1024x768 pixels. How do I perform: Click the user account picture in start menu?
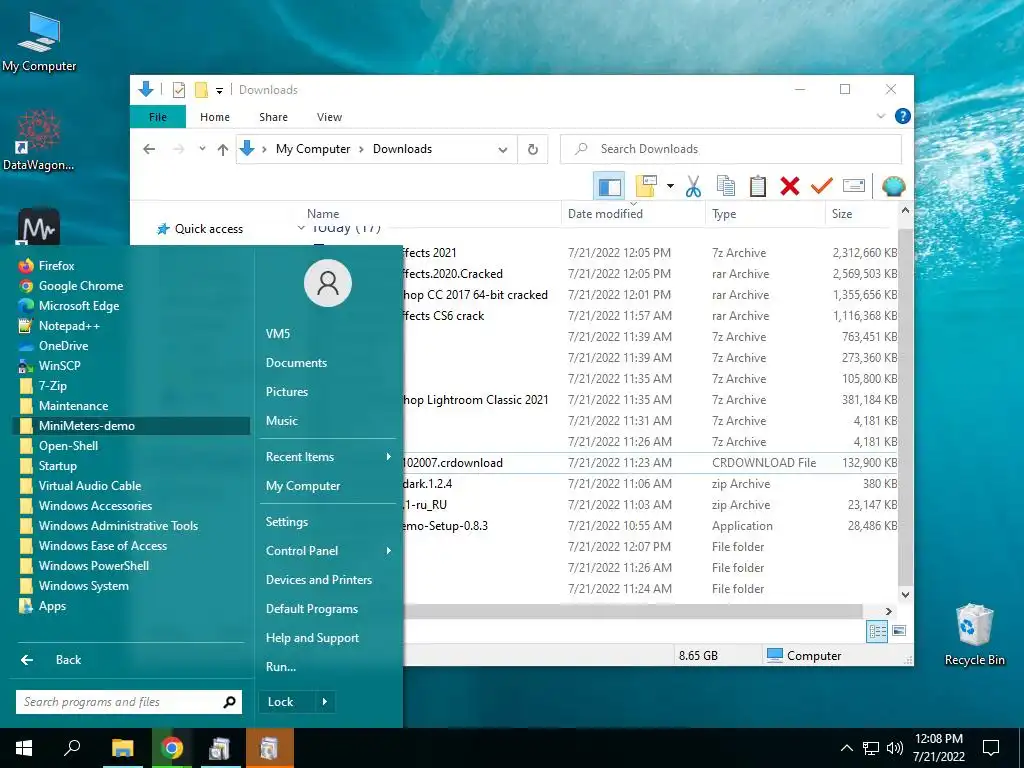[x=328, y=283]
